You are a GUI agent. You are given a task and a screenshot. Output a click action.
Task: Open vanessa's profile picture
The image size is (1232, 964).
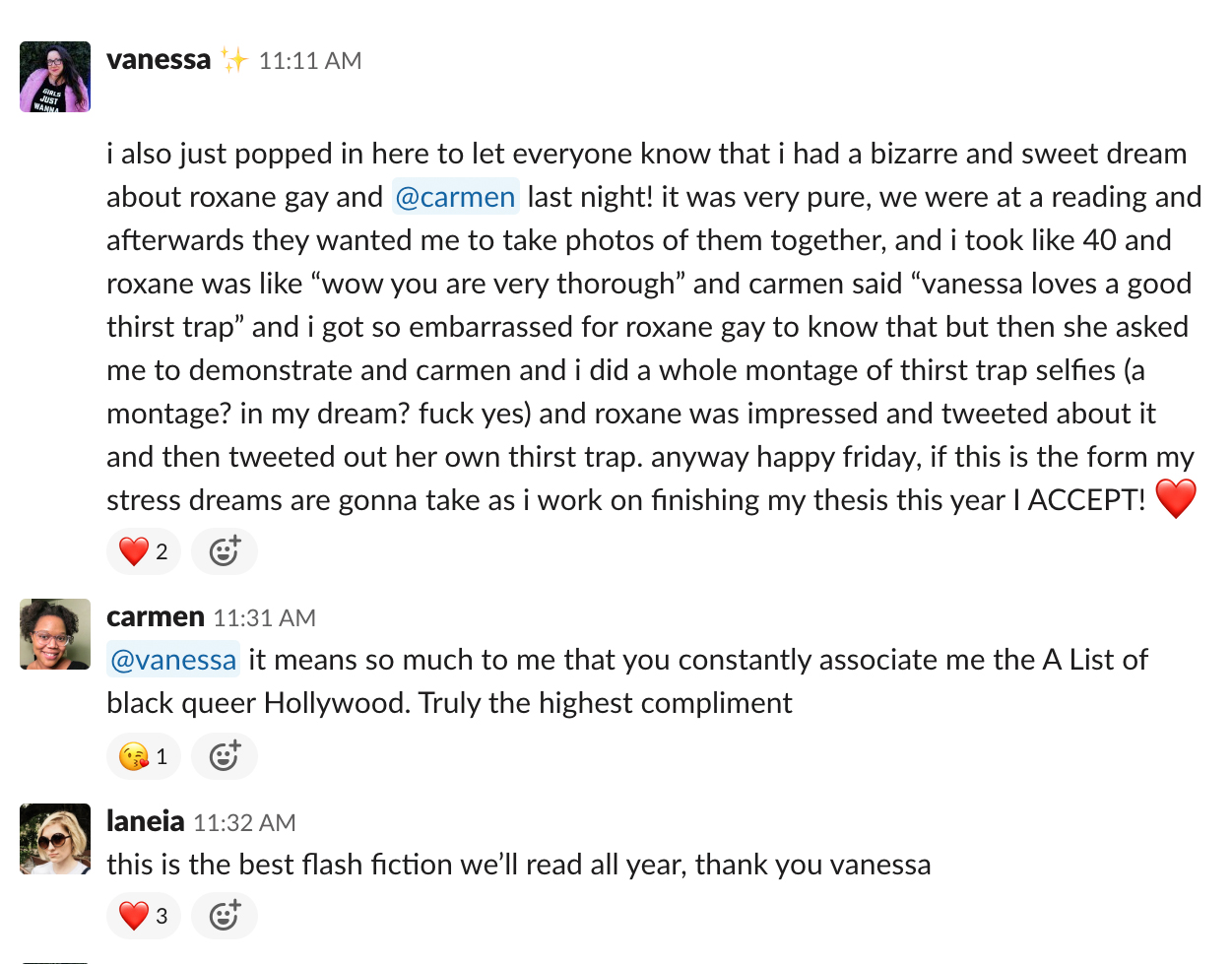click(x=55, y=77)
